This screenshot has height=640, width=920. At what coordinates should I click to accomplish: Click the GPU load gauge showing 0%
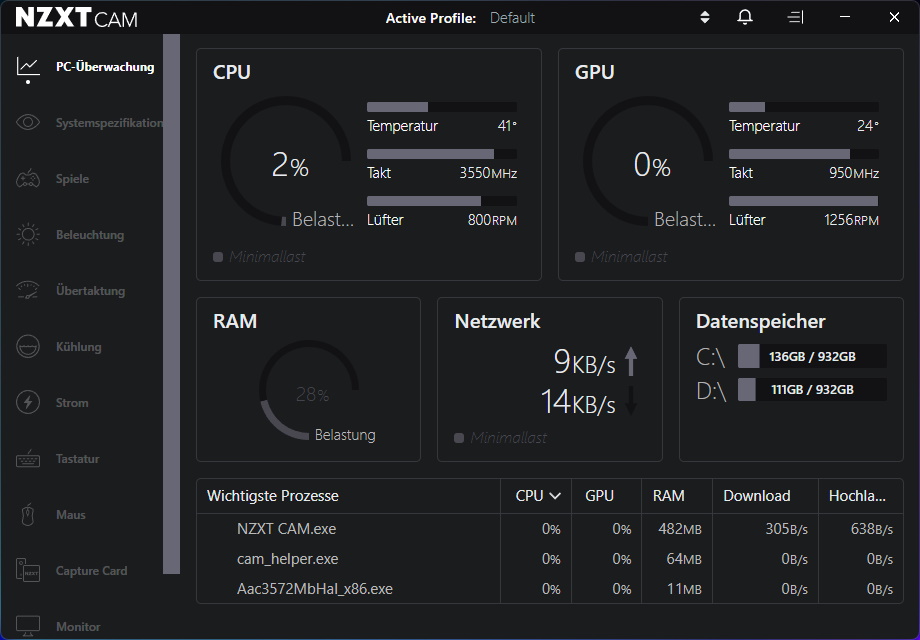click(x=648, y=161)
